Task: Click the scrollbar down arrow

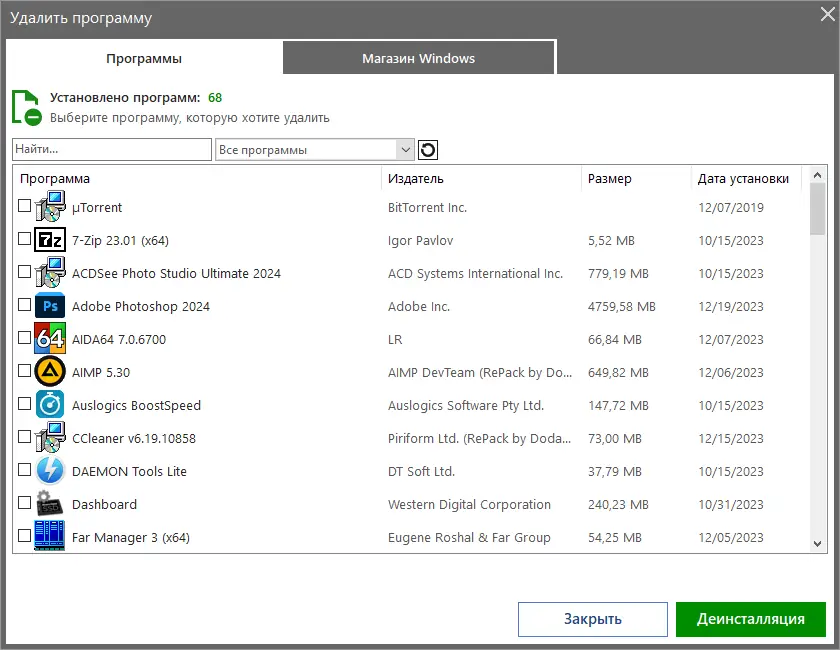Action: pos(817,543)
